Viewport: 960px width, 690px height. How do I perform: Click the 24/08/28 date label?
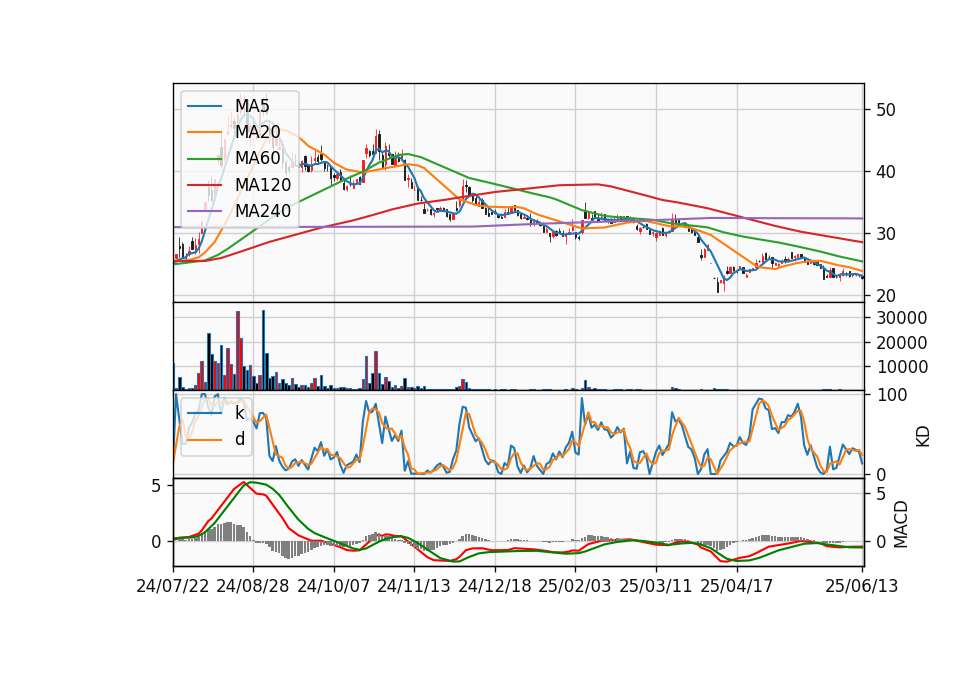pos(253,586)
